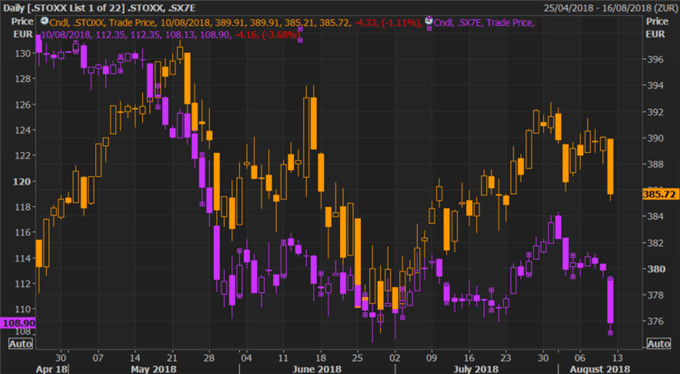680x374 pixels.
Task: Click the purple marker at legend's second line end
Action: tap(300, 40)
